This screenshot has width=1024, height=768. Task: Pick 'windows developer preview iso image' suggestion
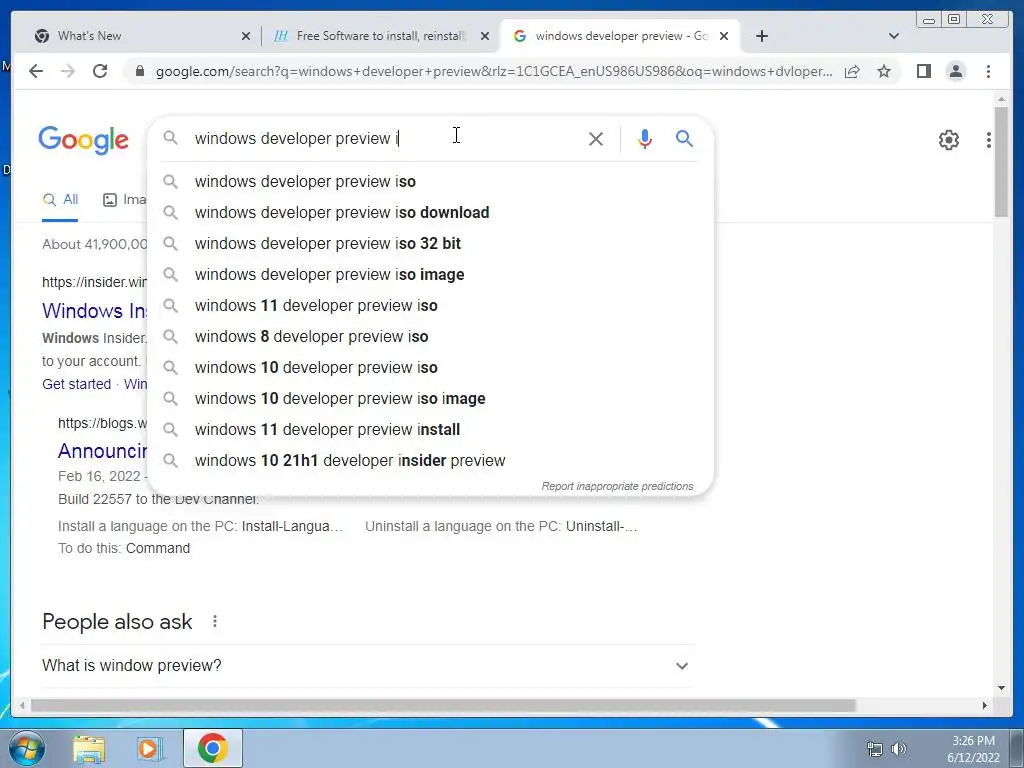click(x=431, y=274)
